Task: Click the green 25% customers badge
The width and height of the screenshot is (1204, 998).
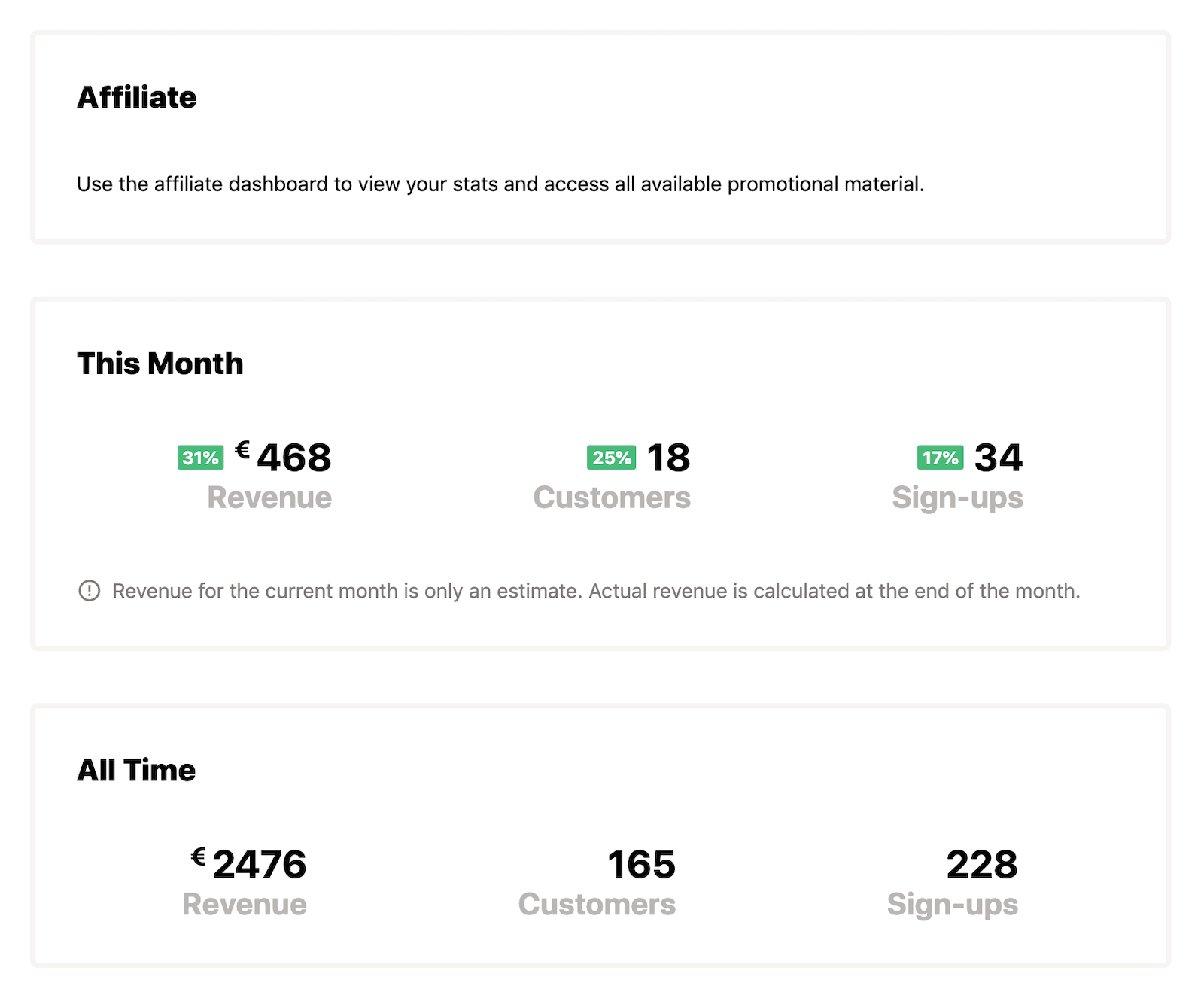Action: point(611,458)
